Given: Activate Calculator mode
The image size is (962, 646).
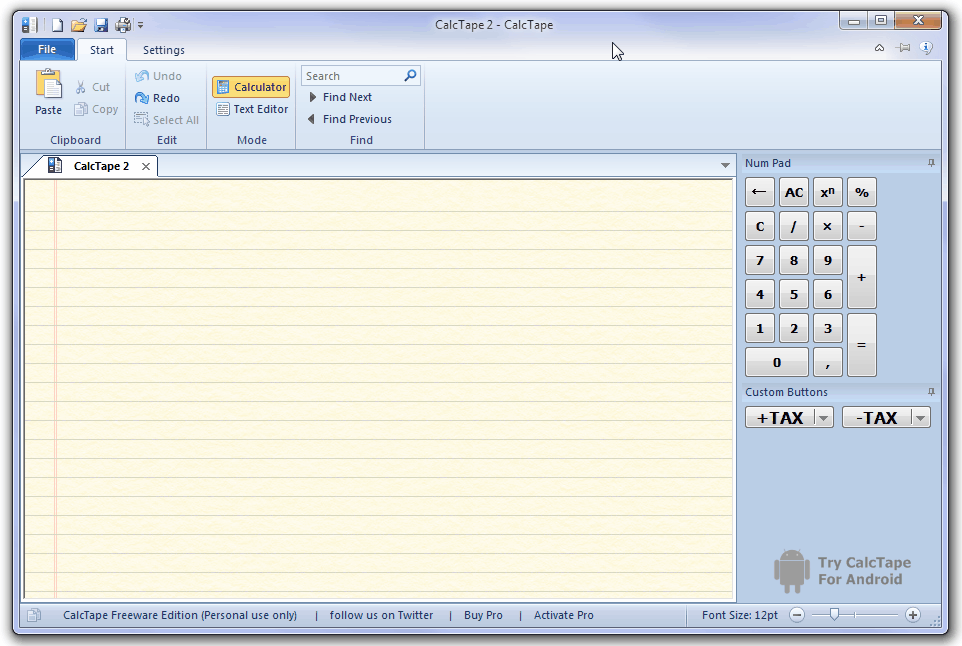Looking at the screenshot, I should point(252,87).
